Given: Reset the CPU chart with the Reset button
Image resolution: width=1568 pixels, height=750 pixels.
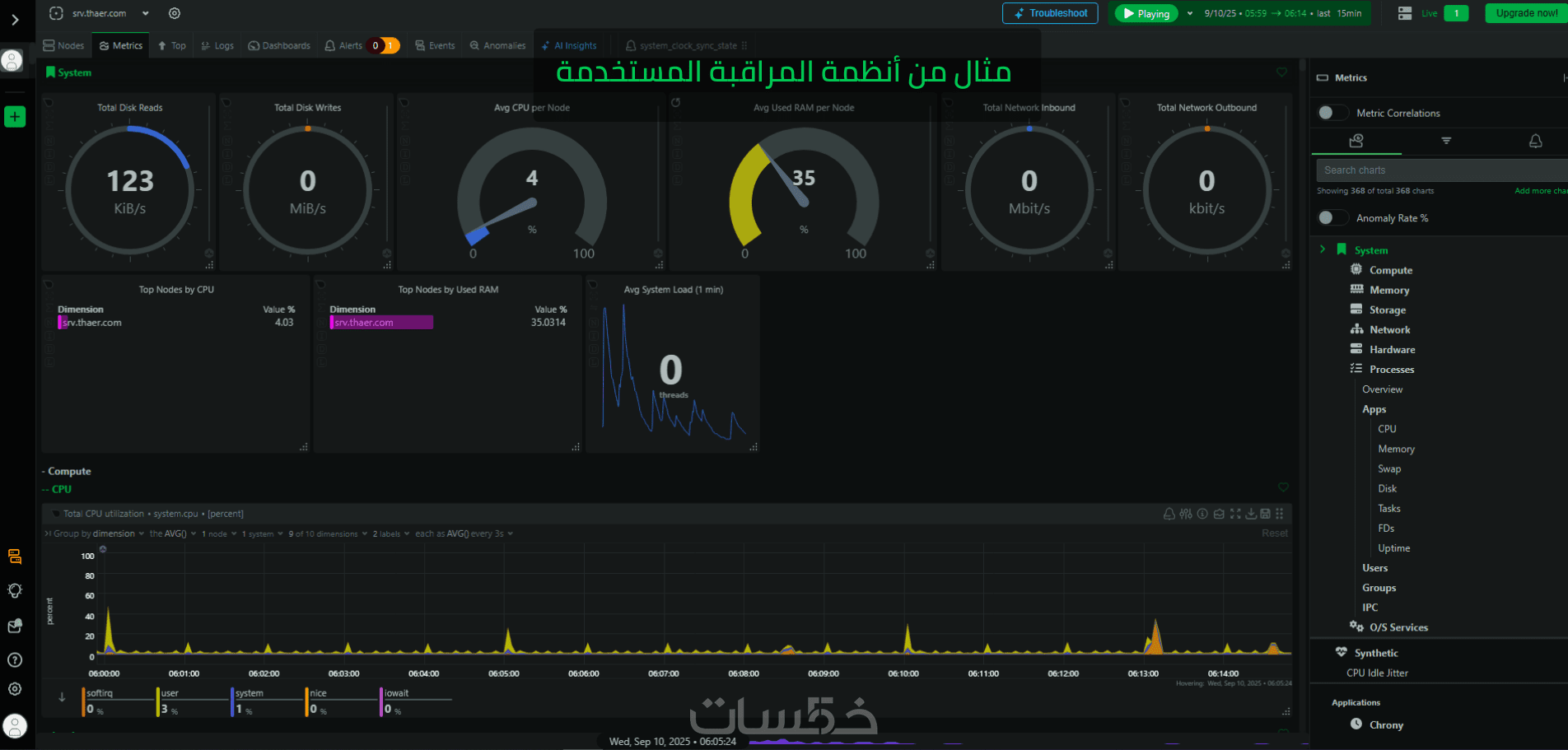Looking at the screenshot, I should (x=1275, y=533).
